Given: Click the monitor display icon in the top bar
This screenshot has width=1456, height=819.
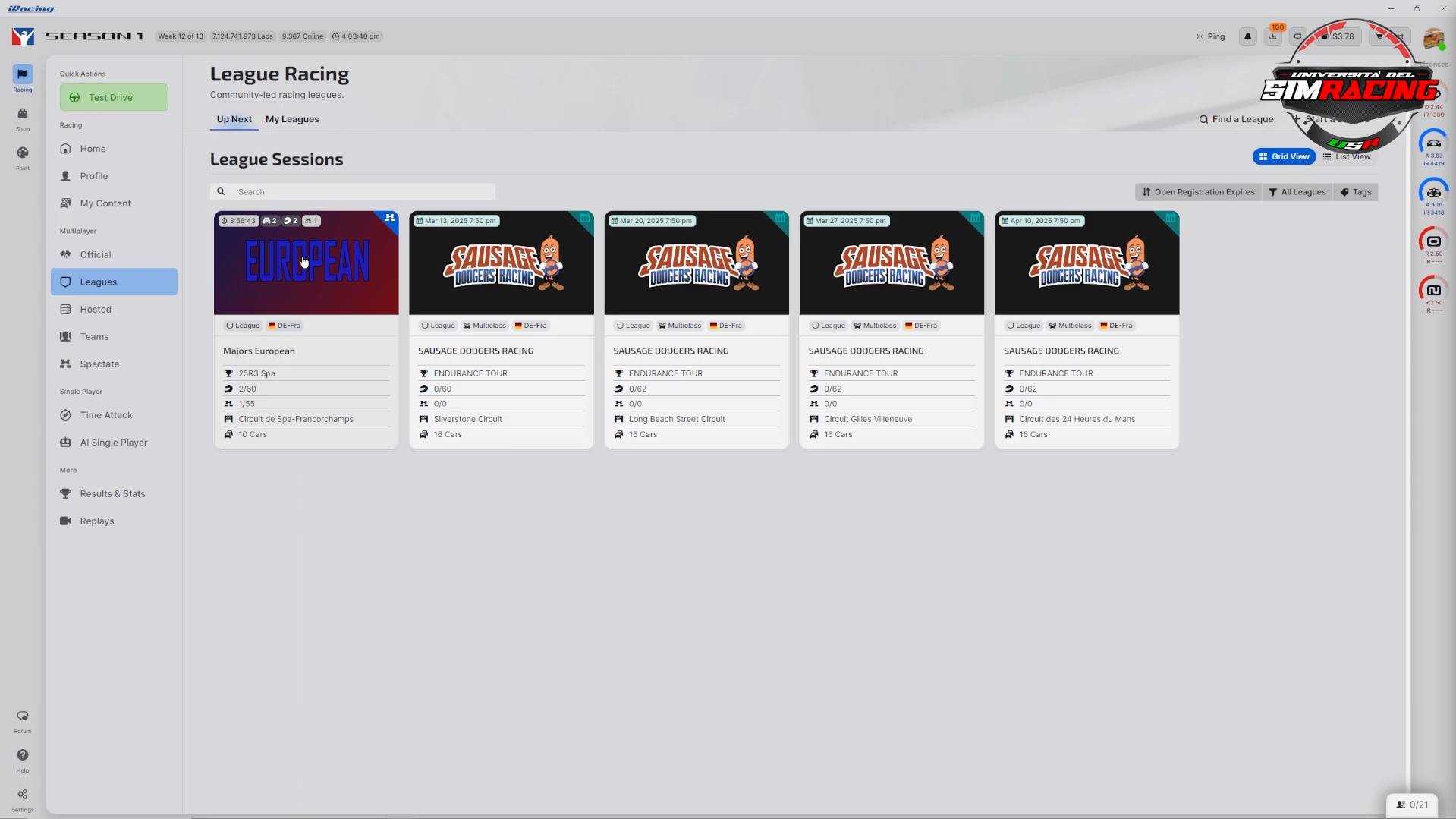Looking at the screenshot, I should [x=1297, y=36].
